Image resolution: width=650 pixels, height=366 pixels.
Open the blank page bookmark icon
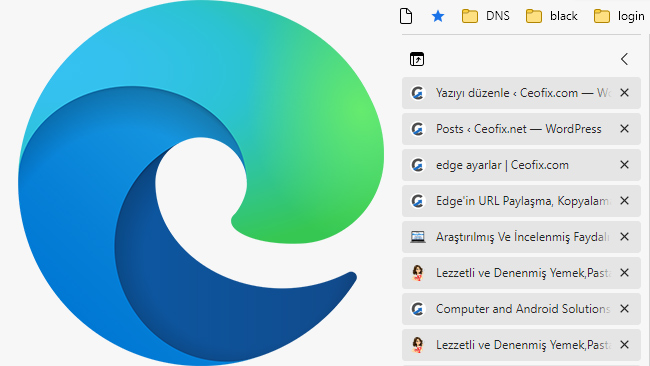(x=406, y=16)
